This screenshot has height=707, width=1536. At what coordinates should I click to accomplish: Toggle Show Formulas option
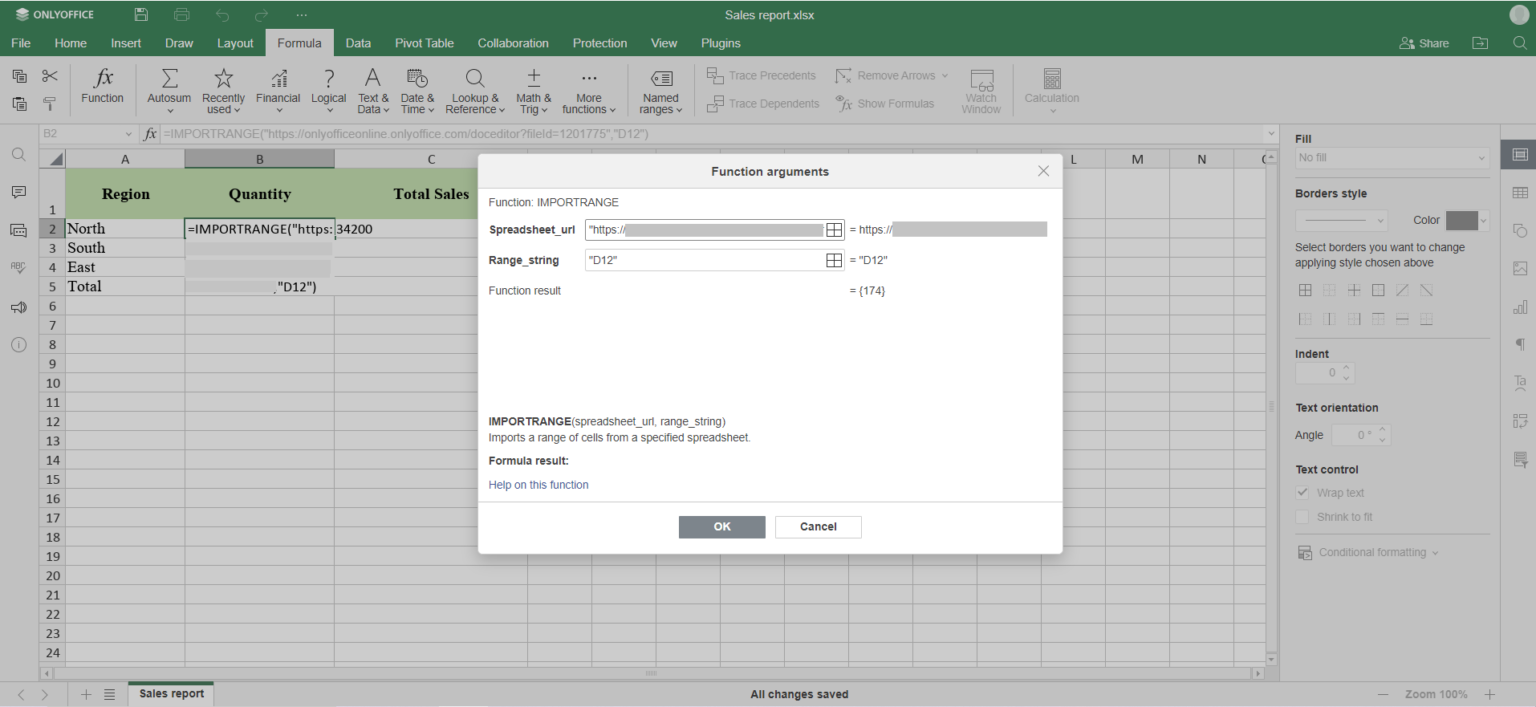pyautogui.click(x=885, y=104)
